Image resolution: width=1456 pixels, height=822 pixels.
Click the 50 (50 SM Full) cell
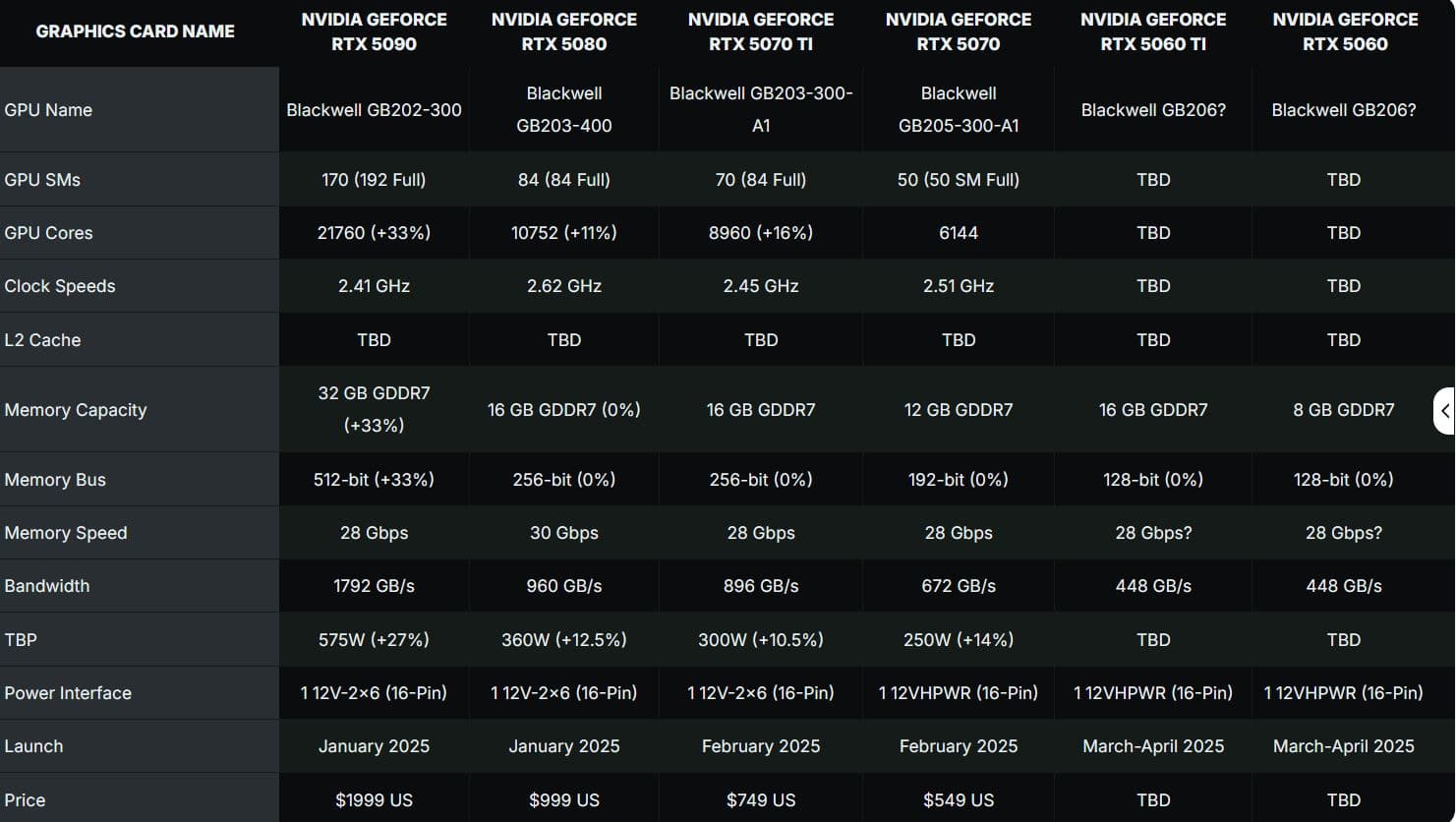(x=959, y=180)
